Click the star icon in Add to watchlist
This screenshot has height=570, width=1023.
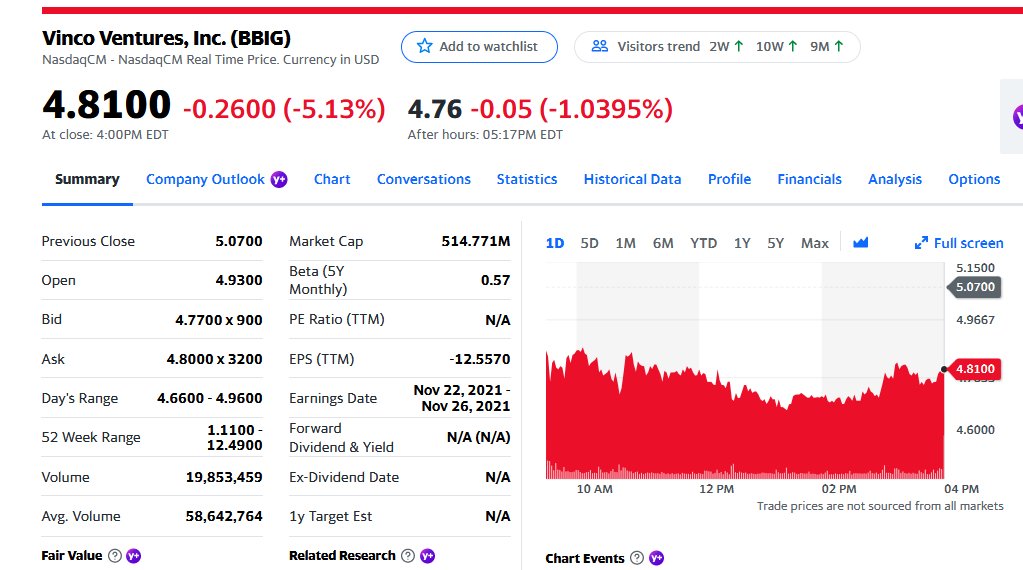(x=425, y=46)
